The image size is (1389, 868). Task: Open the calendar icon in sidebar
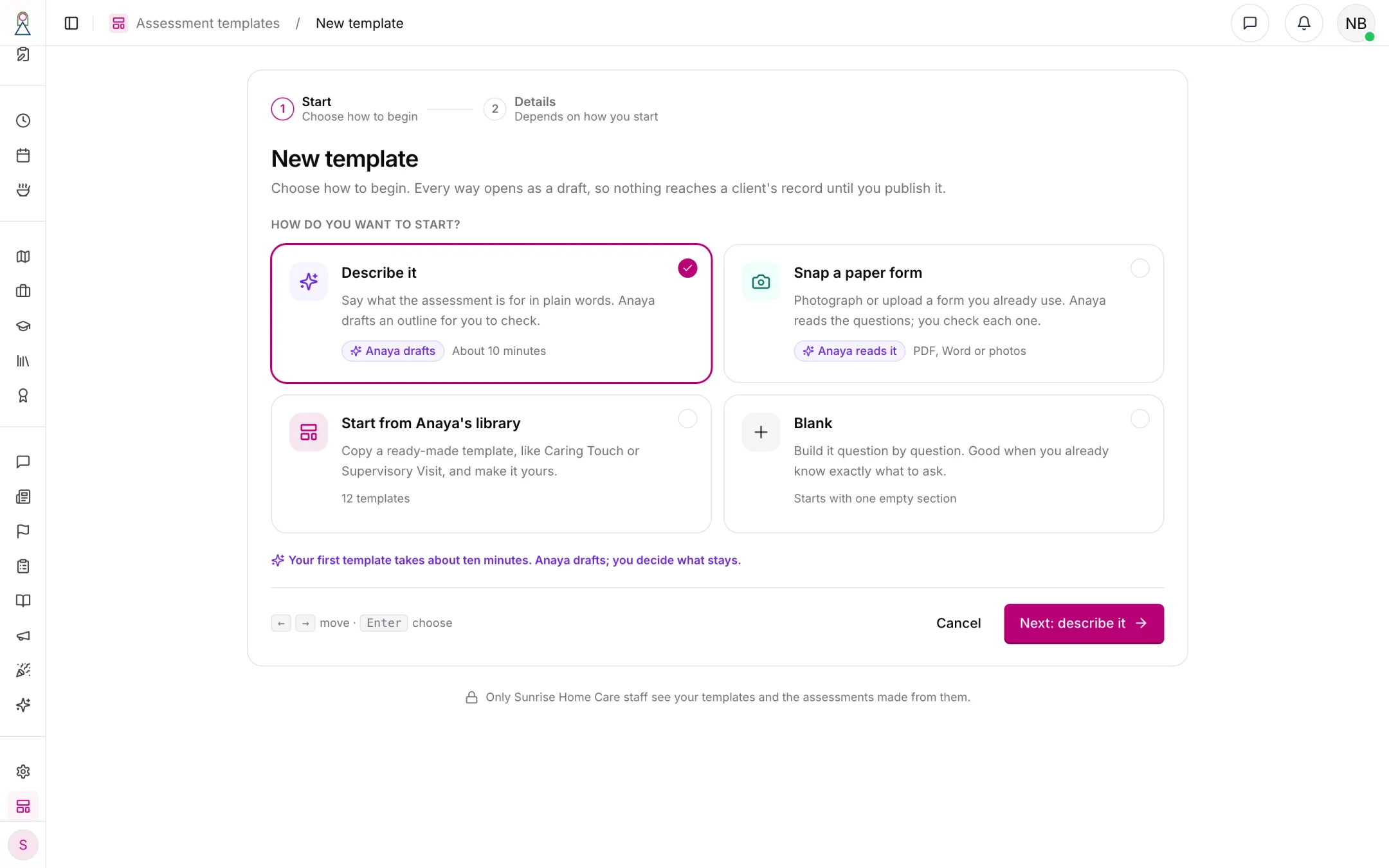click(23, 156)
